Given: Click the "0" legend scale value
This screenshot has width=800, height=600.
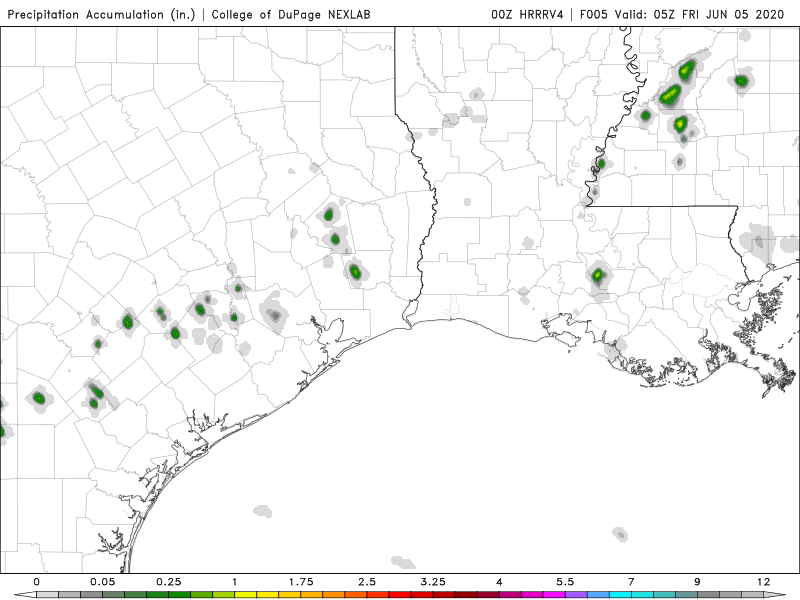Looking at the screenshot, I should coord(36,582).
